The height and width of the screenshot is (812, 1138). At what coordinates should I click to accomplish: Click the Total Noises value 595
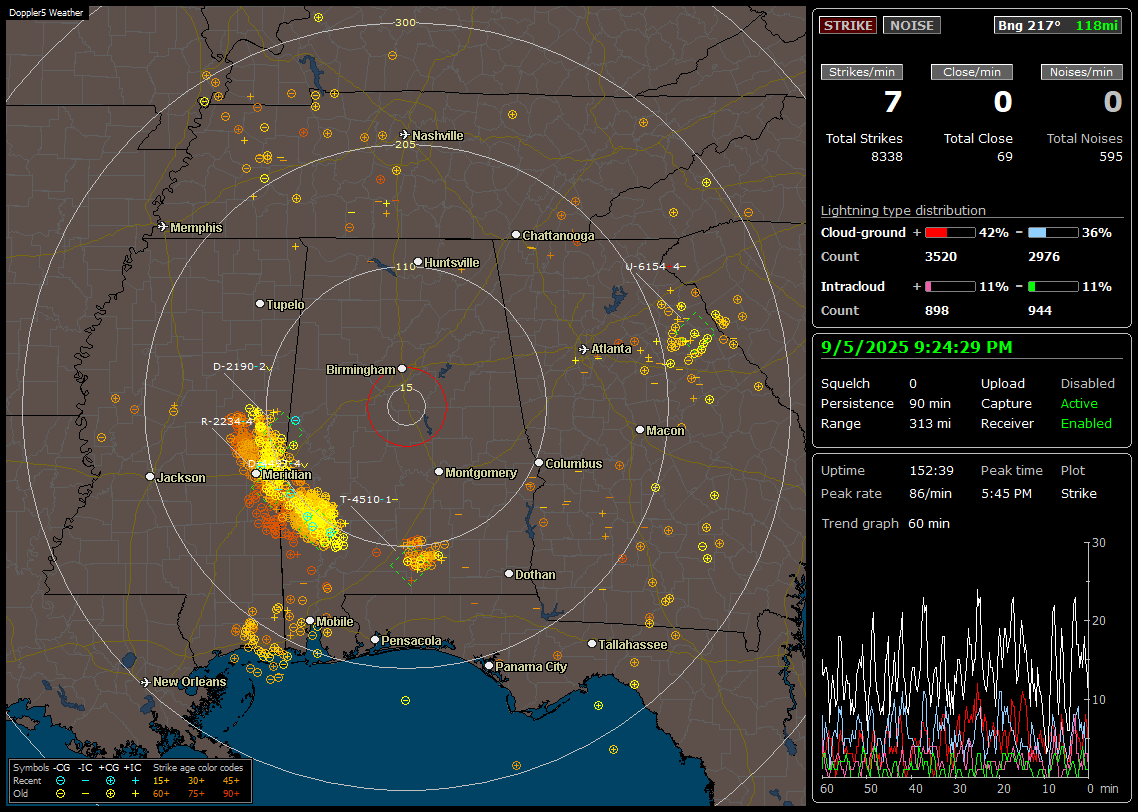tap(1110, 157)
